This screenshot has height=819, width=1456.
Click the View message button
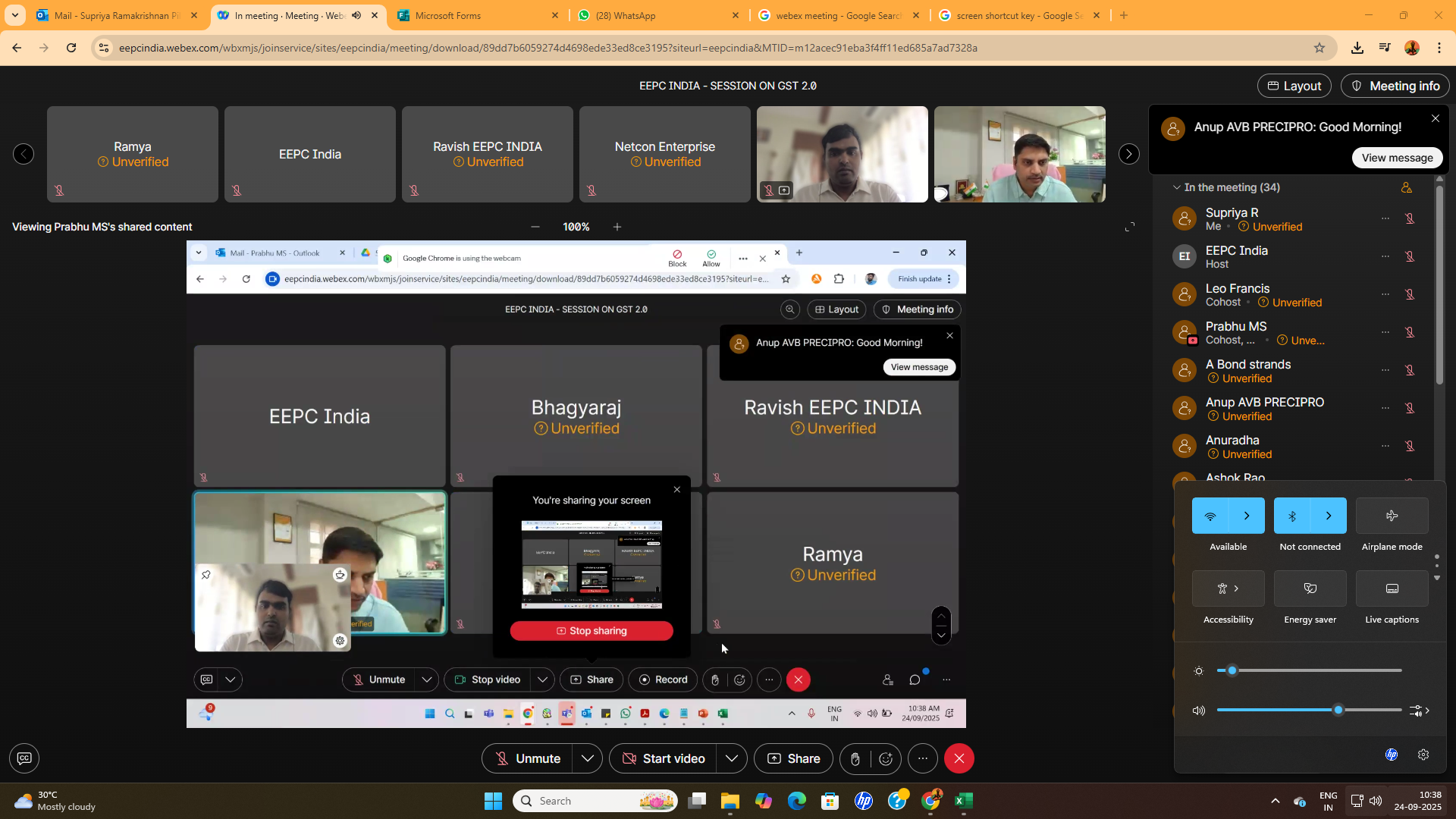1397,158
